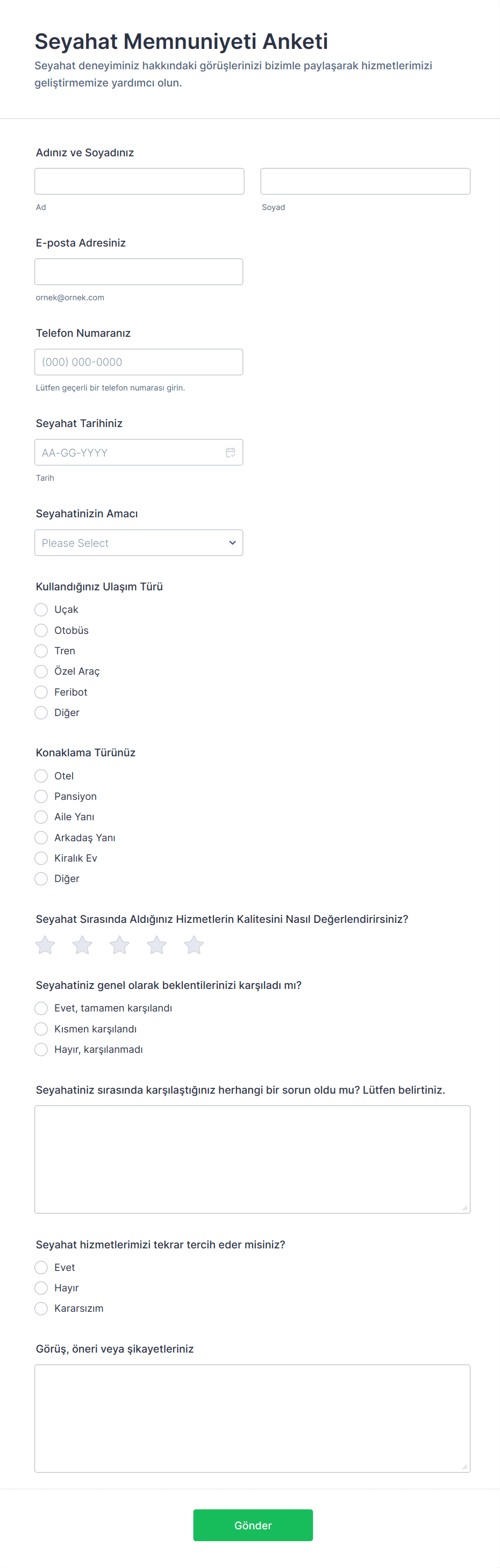The height and width of the screenshot is (1568, 500).
Task: Click the Soyad last name field
Action: [x=365, y=182]
